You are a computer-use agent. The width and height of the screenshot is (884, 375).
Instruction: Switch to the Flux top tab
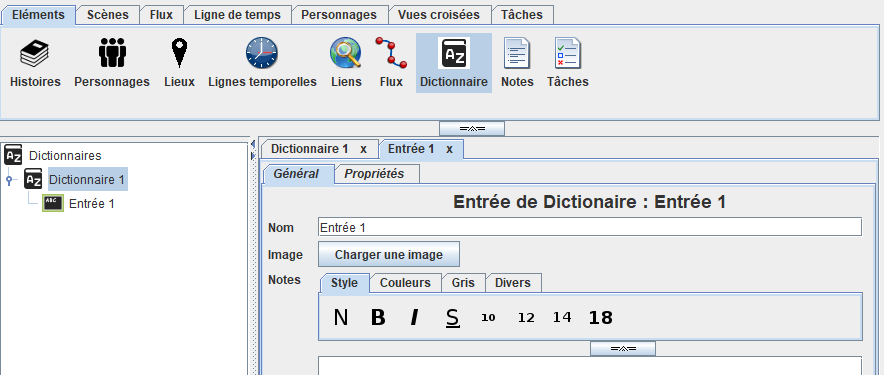pyautogui.click(x=161, y=15)
